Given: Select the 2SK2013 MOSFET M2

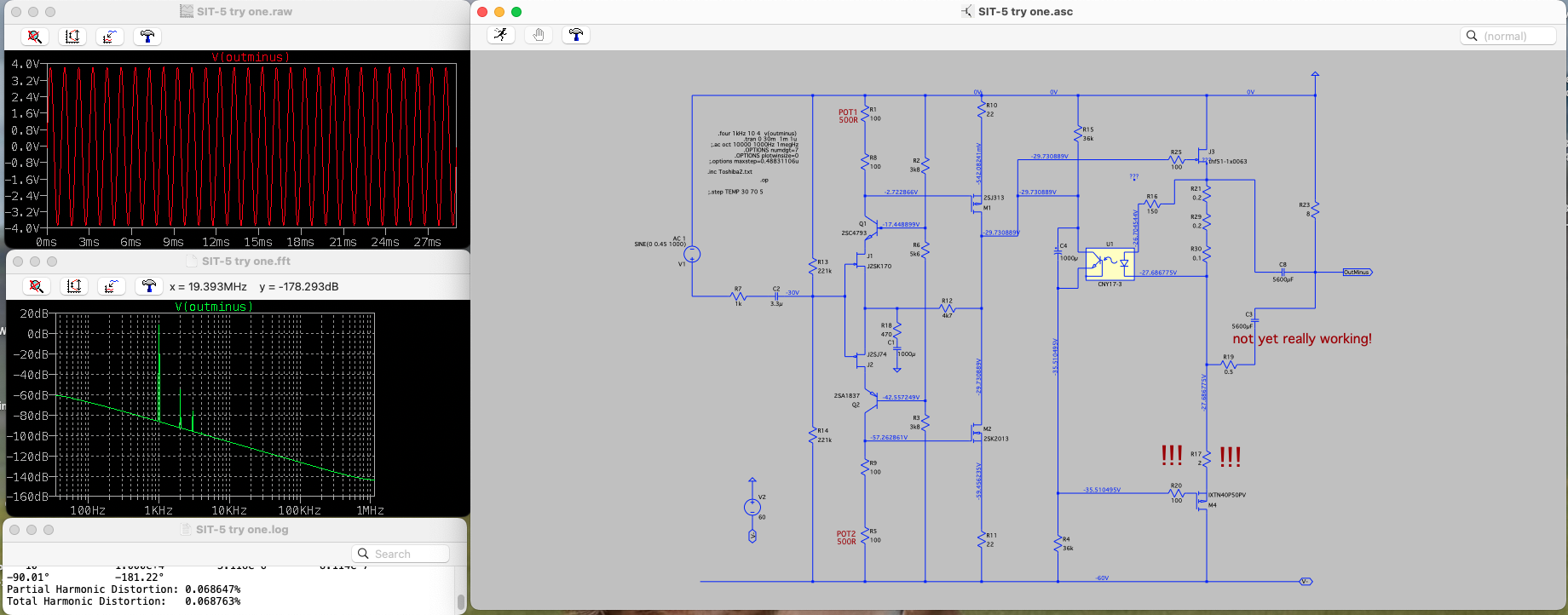Looking at the screenshot, I should (x=977, y=434).
